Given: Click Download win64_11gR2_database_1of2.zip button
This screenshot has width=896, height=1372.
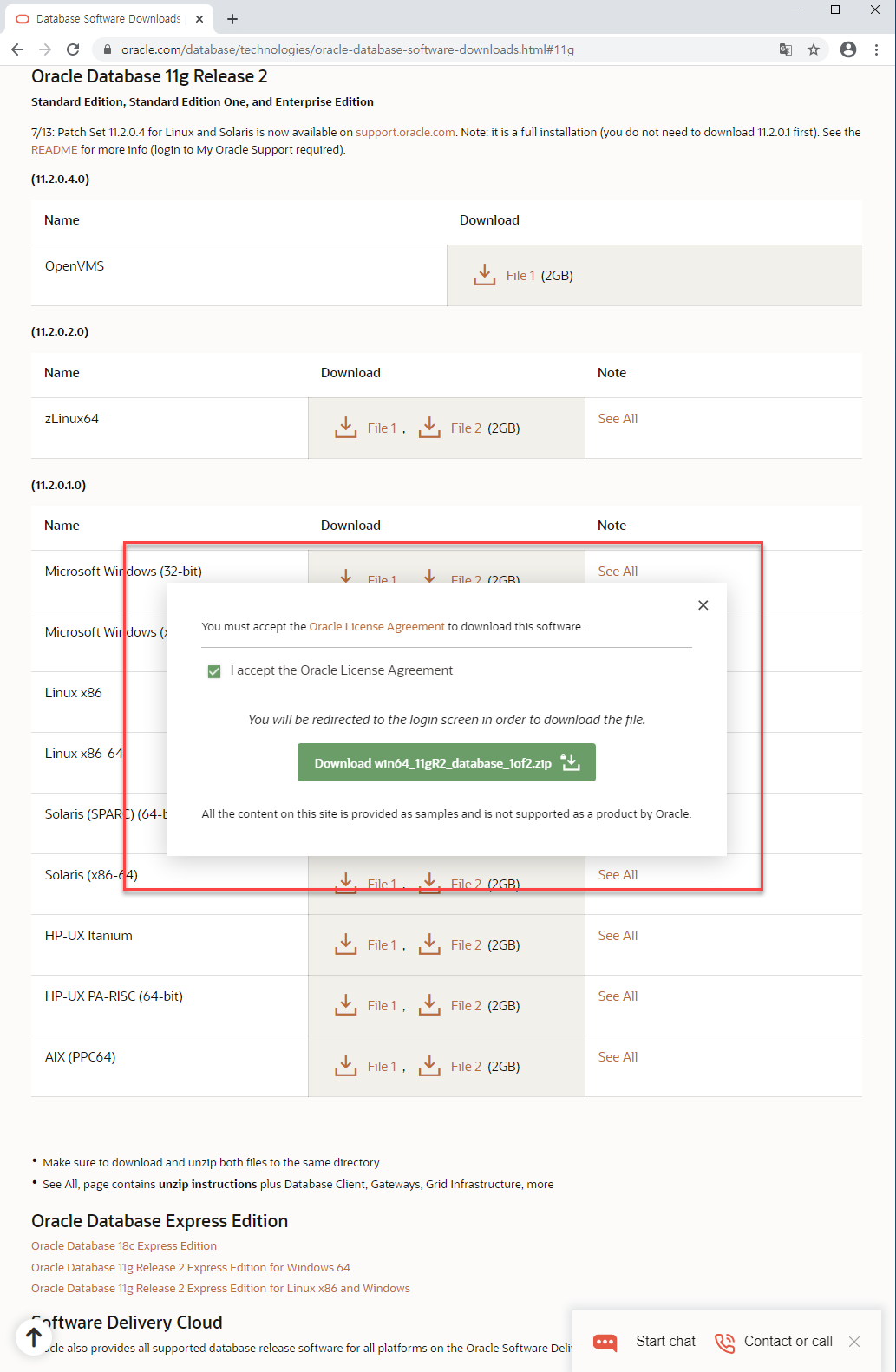Looking at the screenshot, I should pyautogui.click(x=447, y=762).
